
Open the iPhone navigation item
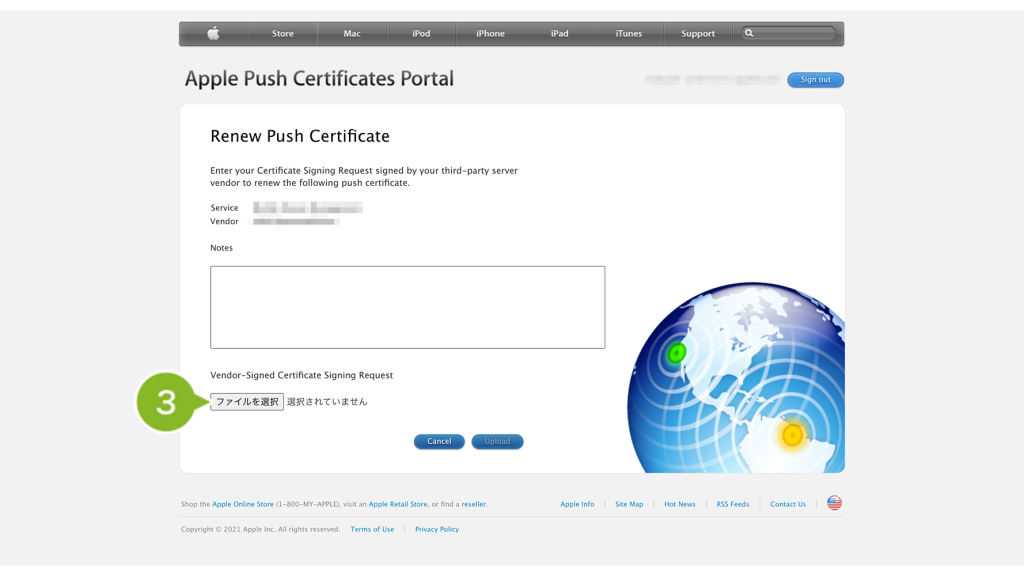click(x=490, y=34)
